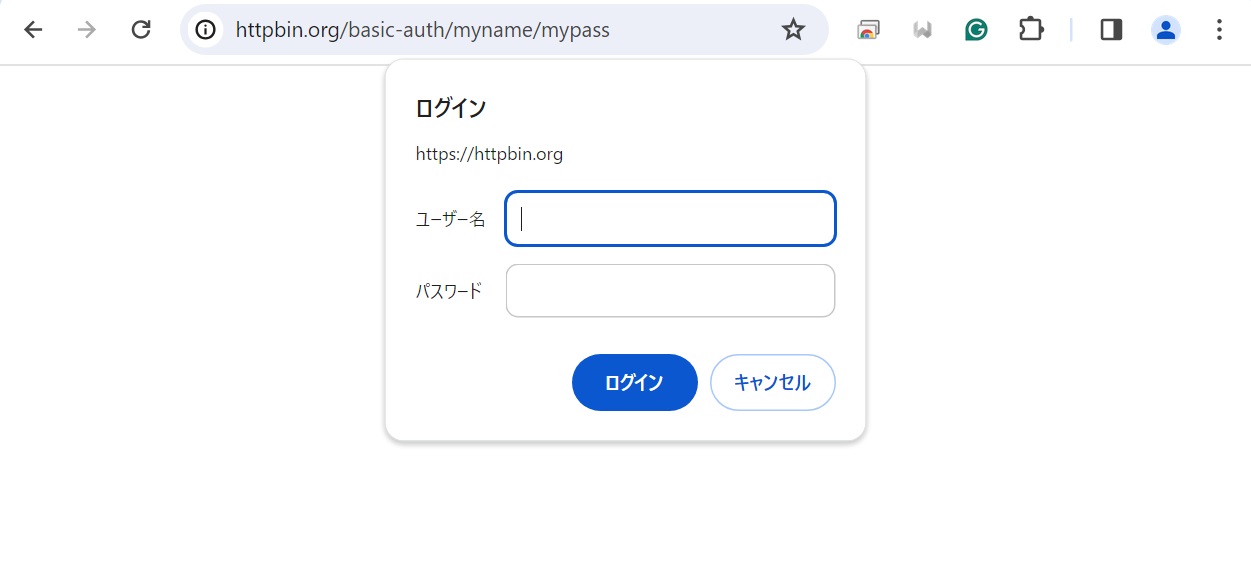
Task: Click the gray W extension icon
Action: (x=922, y=30)
